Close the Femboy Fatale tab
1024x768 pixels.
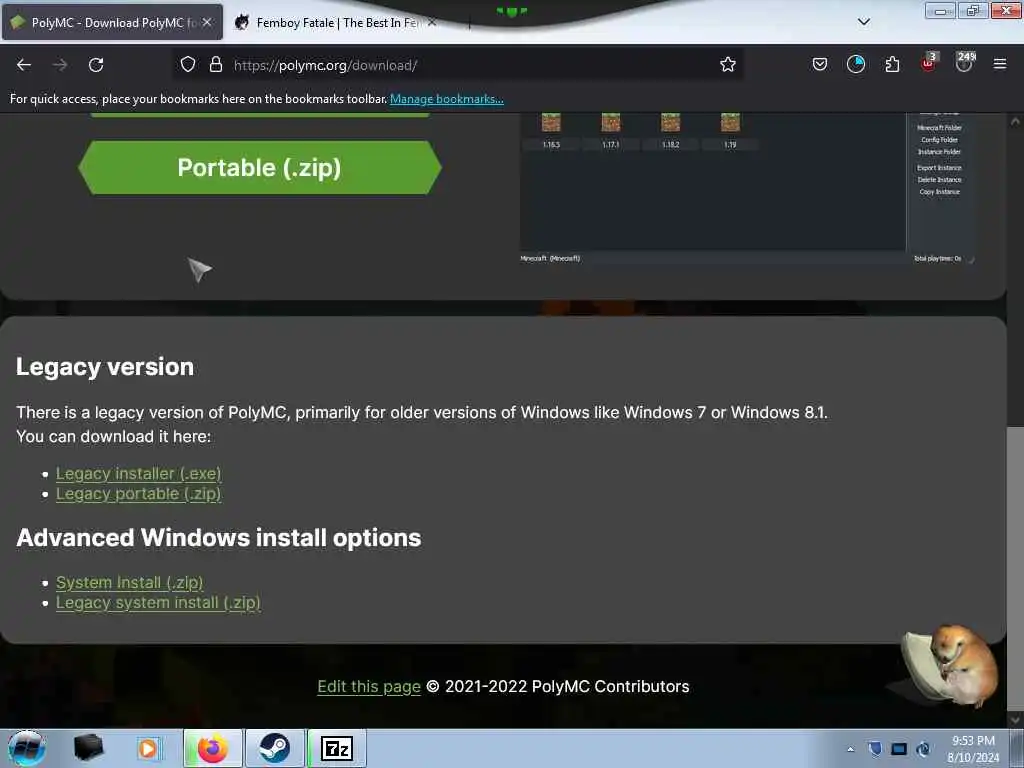pyautogui.click(x=432, y=23)
